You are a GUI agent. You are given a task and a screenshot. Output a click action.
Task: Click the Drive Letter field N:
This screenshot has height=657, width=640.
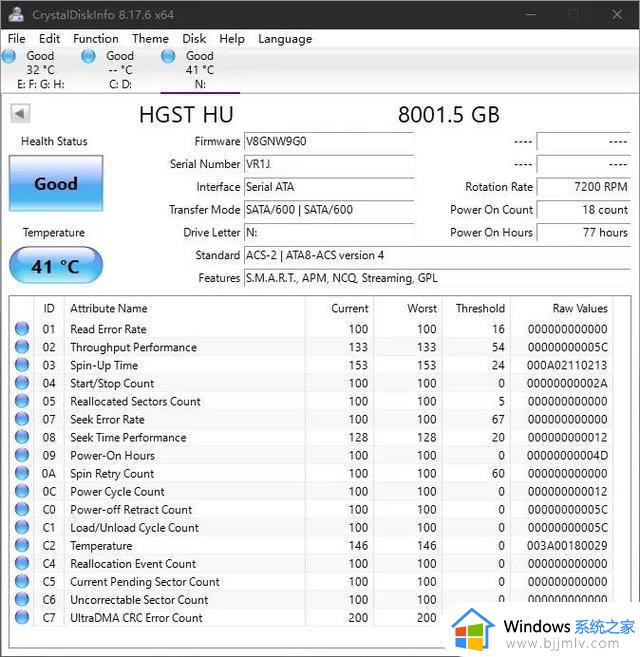point(329,232)
